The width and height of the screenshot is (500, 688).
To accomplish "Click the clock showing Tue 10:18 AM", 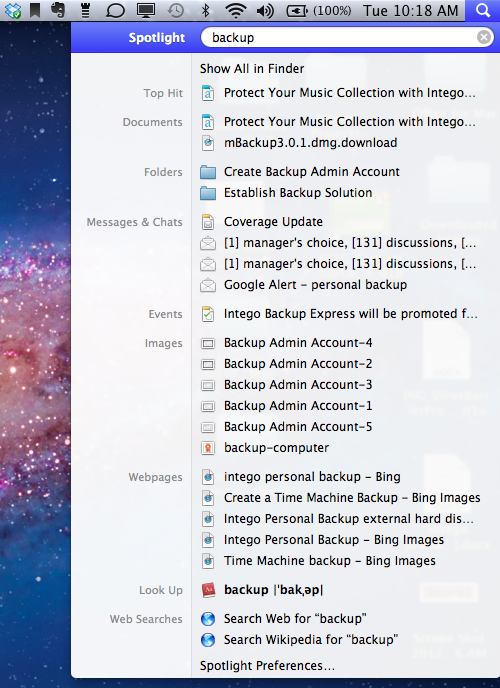I will pyautogui.click(x=411, y=11).
